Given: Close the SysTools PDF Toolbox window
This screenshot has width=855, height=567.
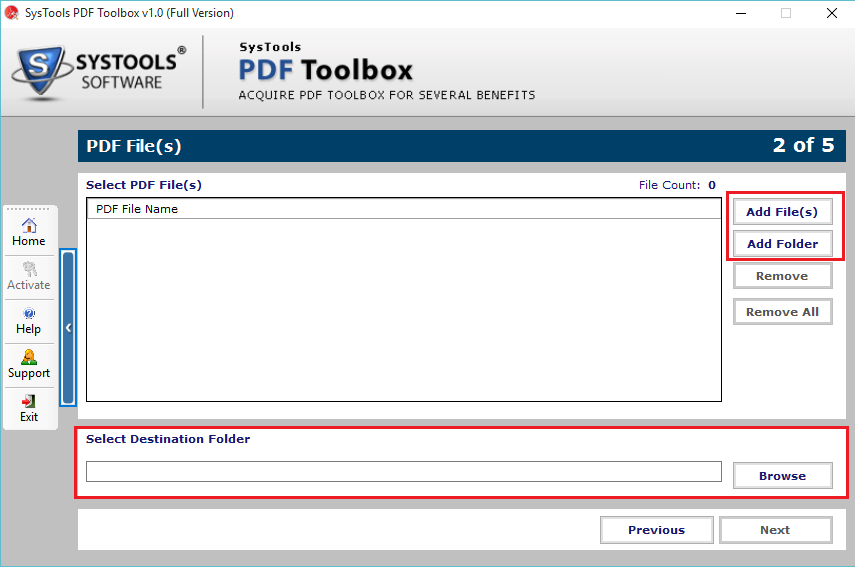Looking at the screenshot, I should click(832, 13).
